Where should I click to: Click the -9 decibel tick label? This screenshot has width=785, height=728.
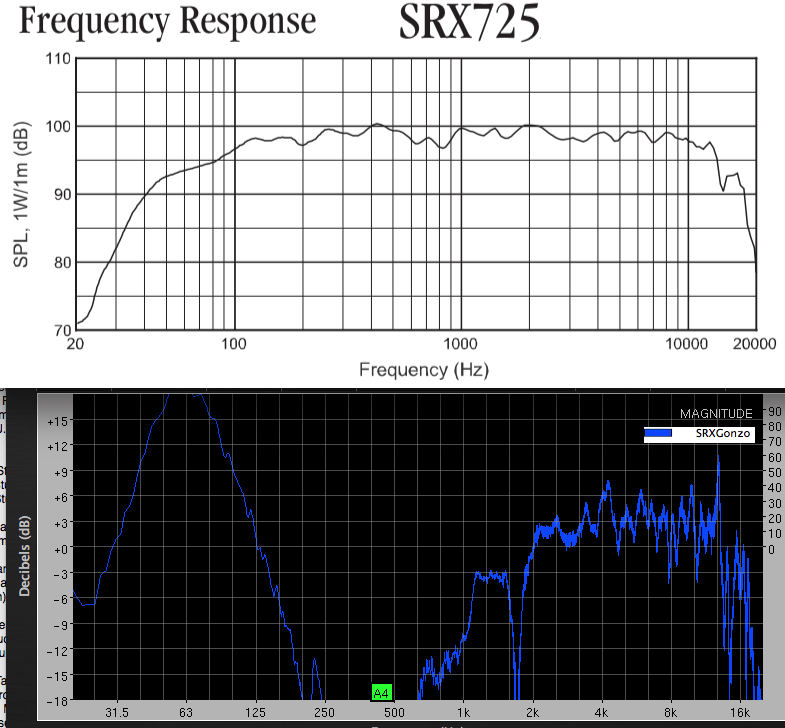click(x=60, y=625)
